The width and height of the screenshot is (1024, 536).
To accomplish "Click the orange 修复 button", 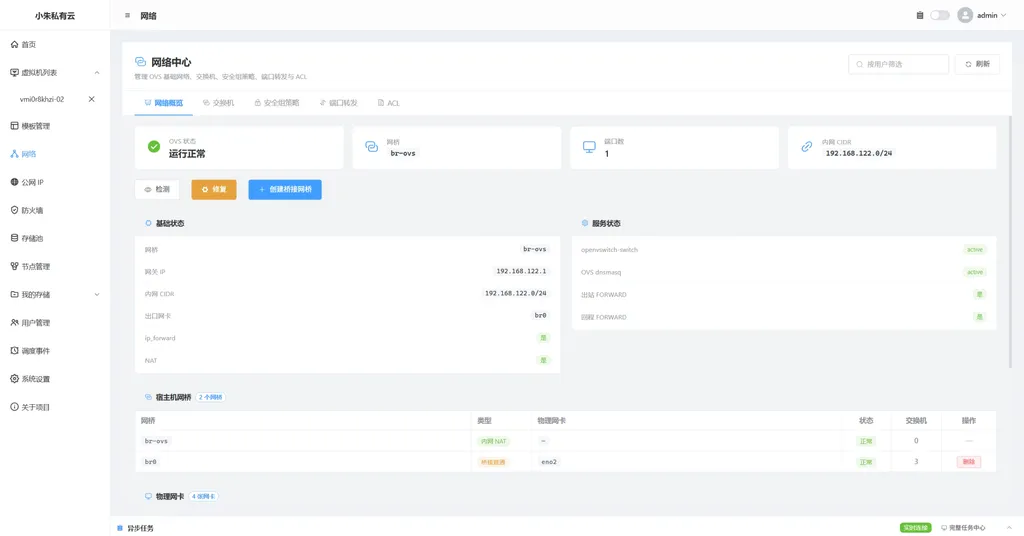I will [214, 189].
